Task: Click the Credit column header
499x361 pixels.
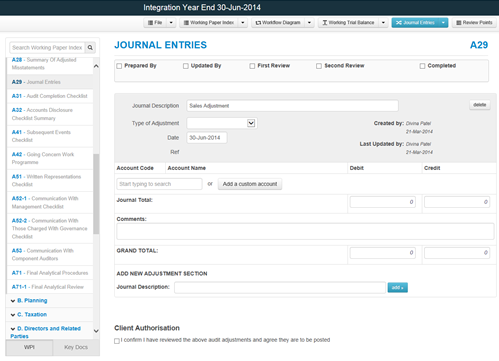Action: [x=432, y=168]
